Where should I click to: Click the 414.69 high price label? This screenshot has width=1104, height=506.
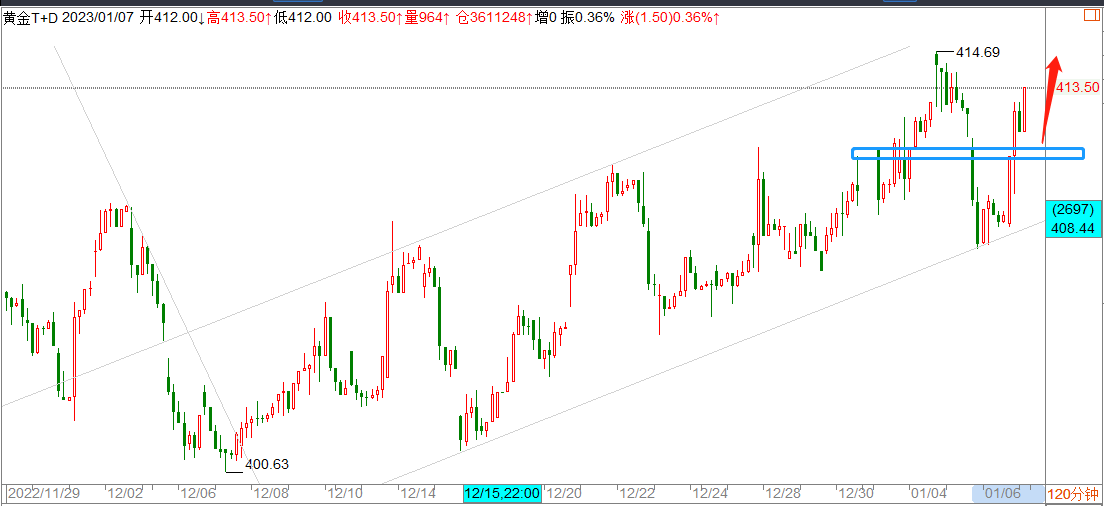pos(977,52)
